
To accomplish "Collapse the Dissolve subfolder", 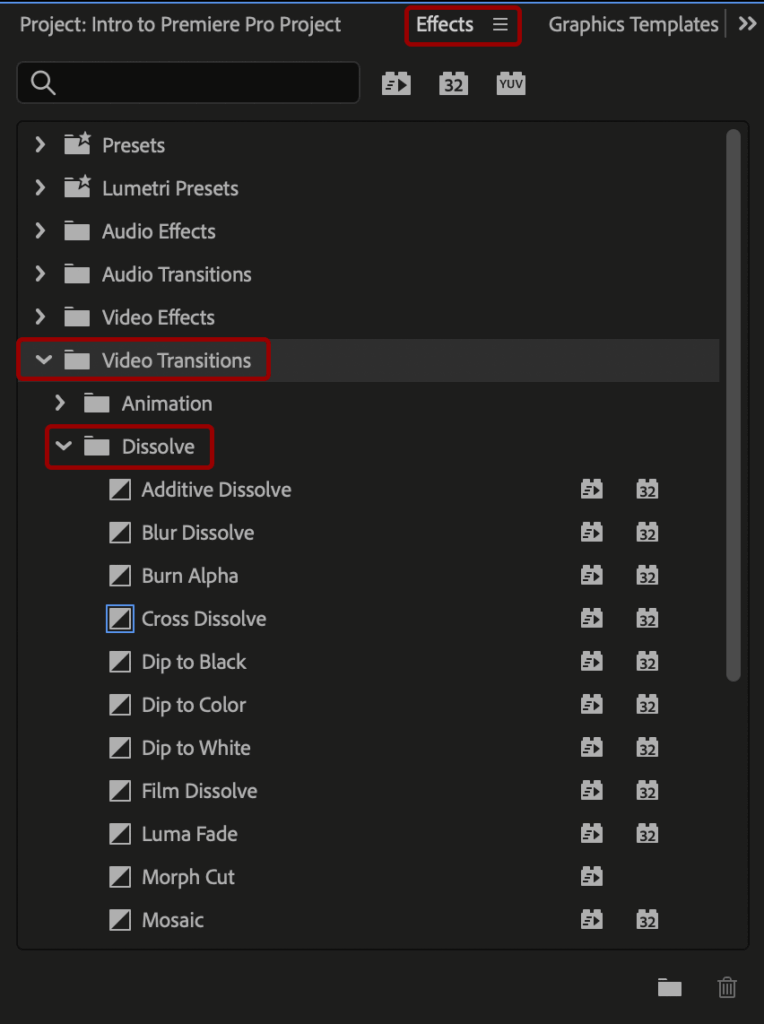I will pos(63,446).
